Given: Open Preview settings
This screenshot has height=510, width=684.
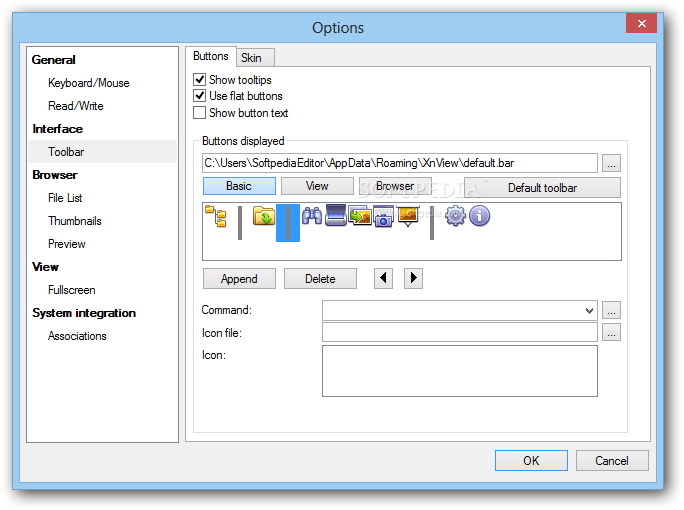Looking at the screenshot, I should tap(66, 244).
